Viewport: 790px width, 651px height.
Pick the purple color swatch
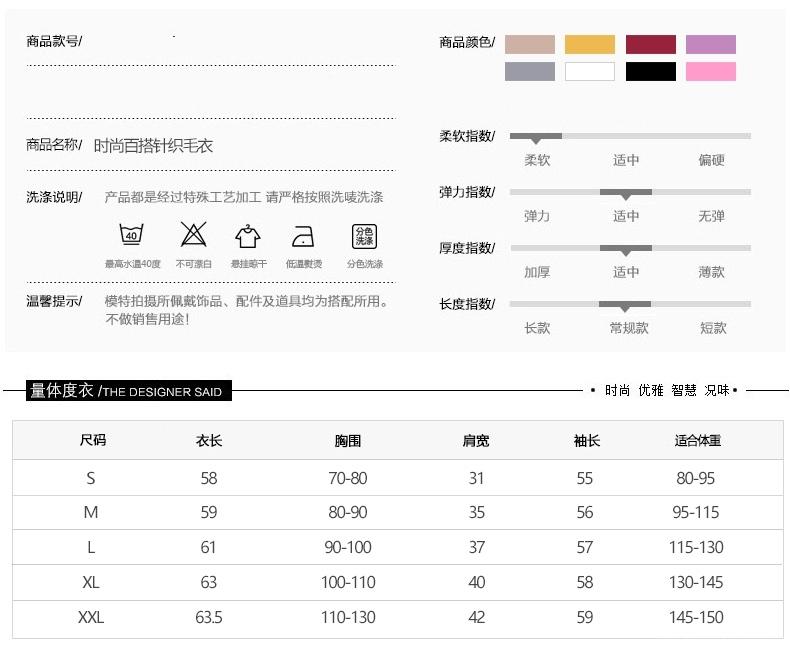(710, 44)
